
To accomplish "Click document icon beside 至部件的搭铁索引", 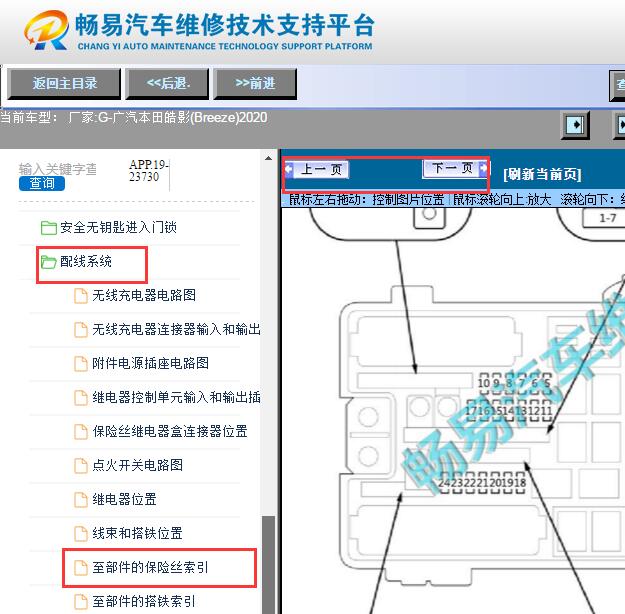I will [81, 602].
